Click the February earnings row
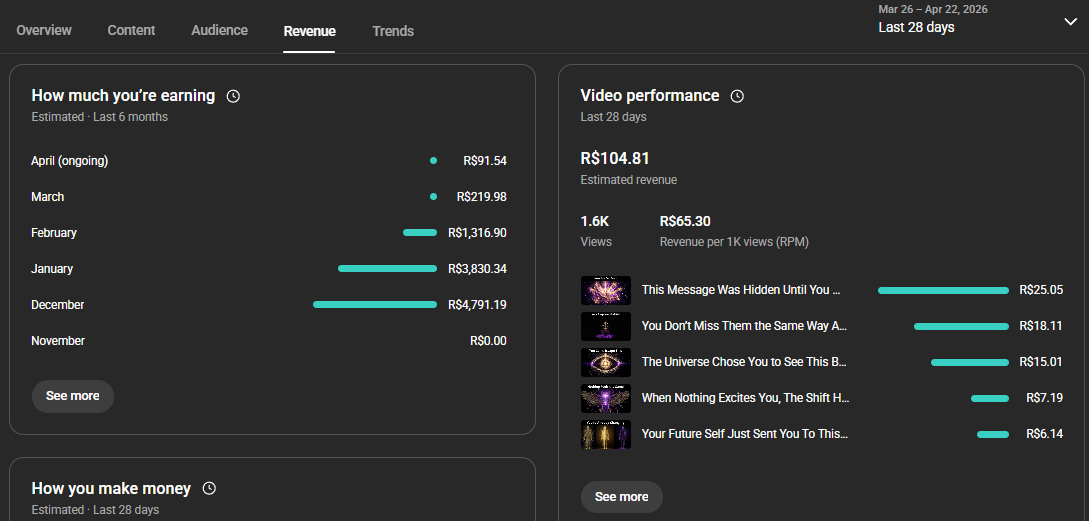 point(268,233)
